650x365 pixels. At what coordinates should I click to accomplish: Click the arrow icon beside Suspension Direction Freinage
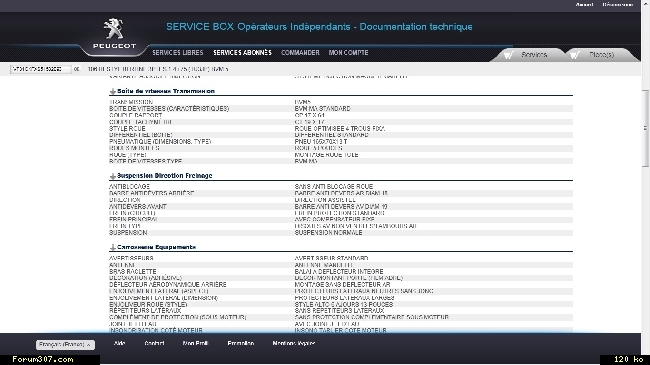[112, 176]
